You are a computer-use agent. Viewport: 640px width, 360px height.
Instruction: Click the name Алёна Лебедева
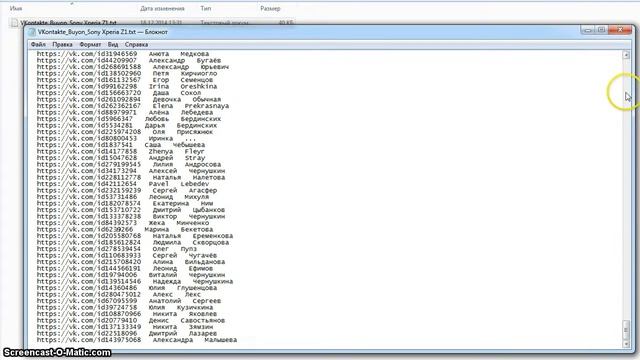pos(181,113)
